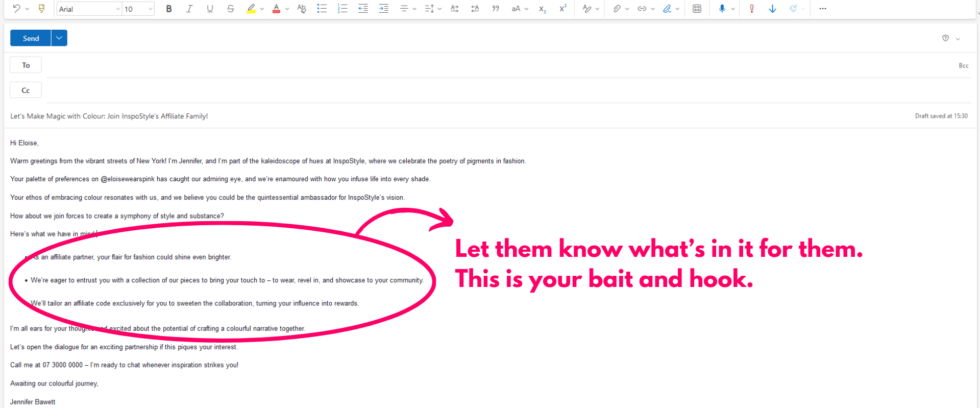
Task: Toggle Underline formatting
Action: tap(209, 9)
